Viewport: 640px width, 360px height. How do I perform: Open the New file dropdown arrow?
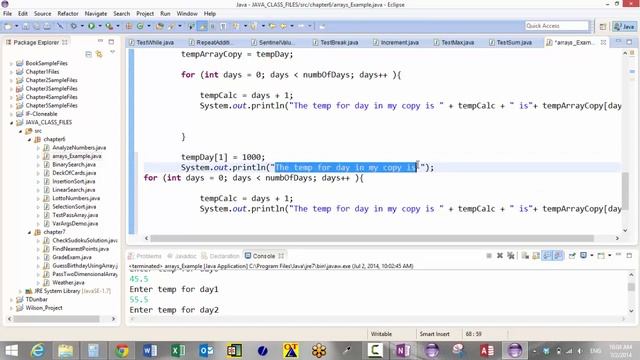coord(16,26)
